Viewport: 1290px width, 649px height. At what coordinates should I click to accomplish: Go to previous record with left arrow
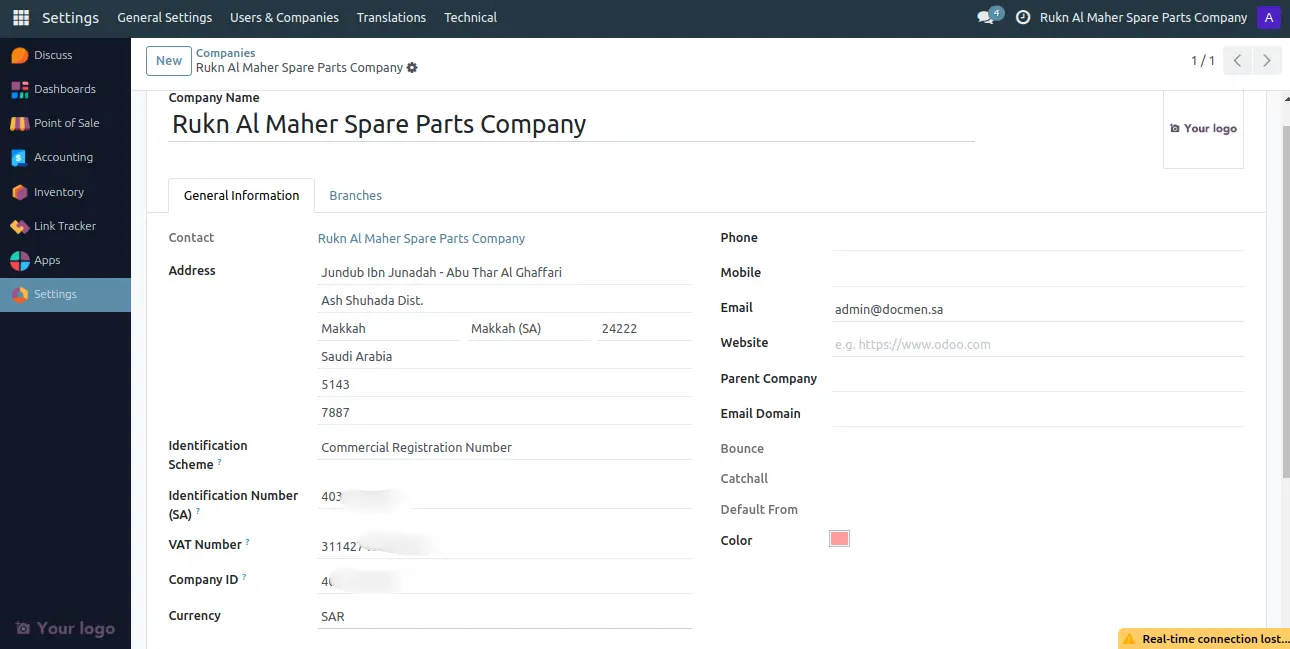click(x=1238, y=61)
